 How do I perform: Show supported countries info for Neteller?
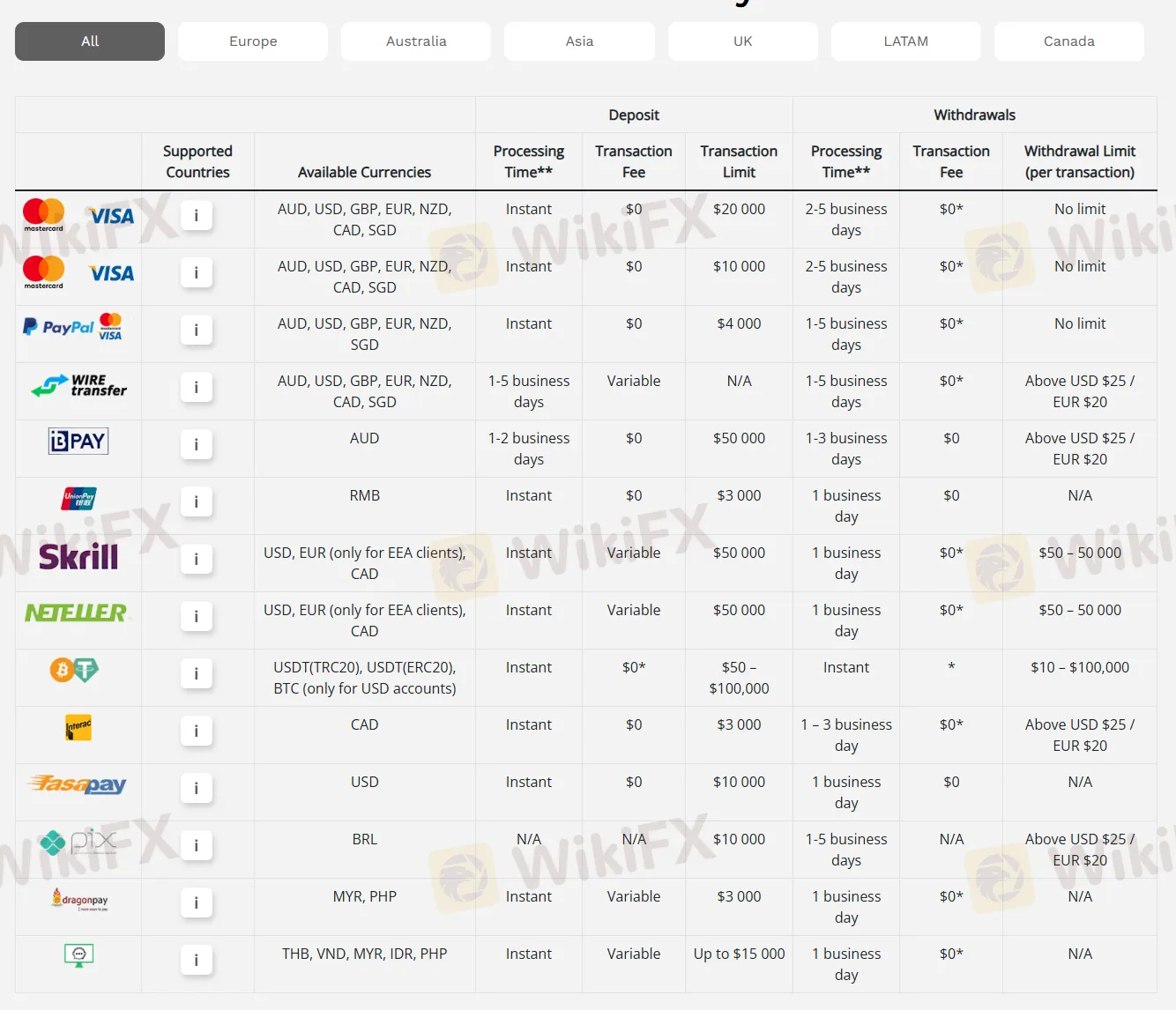tap(197, 616)
